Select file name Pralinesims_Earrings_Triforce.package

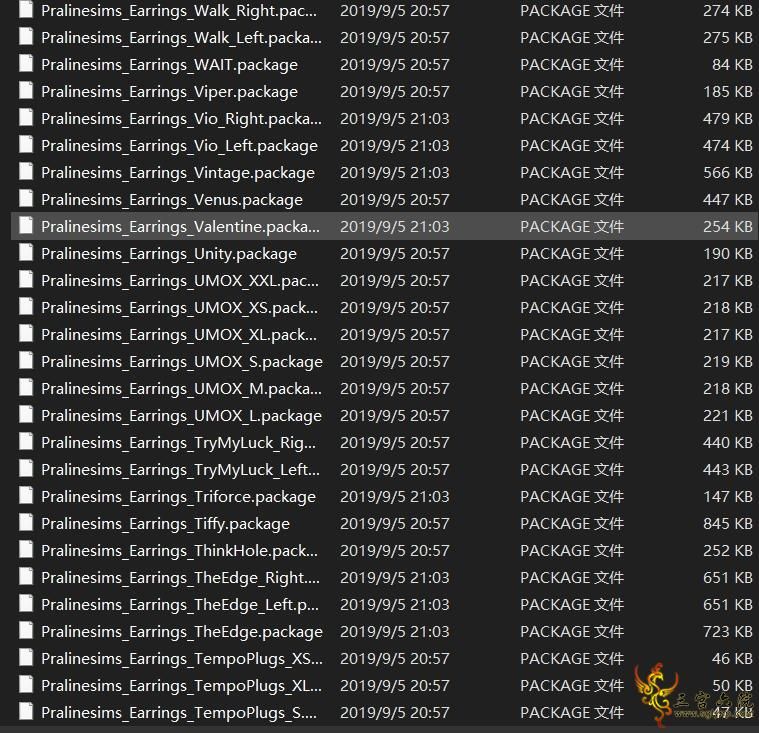(179, 497)
